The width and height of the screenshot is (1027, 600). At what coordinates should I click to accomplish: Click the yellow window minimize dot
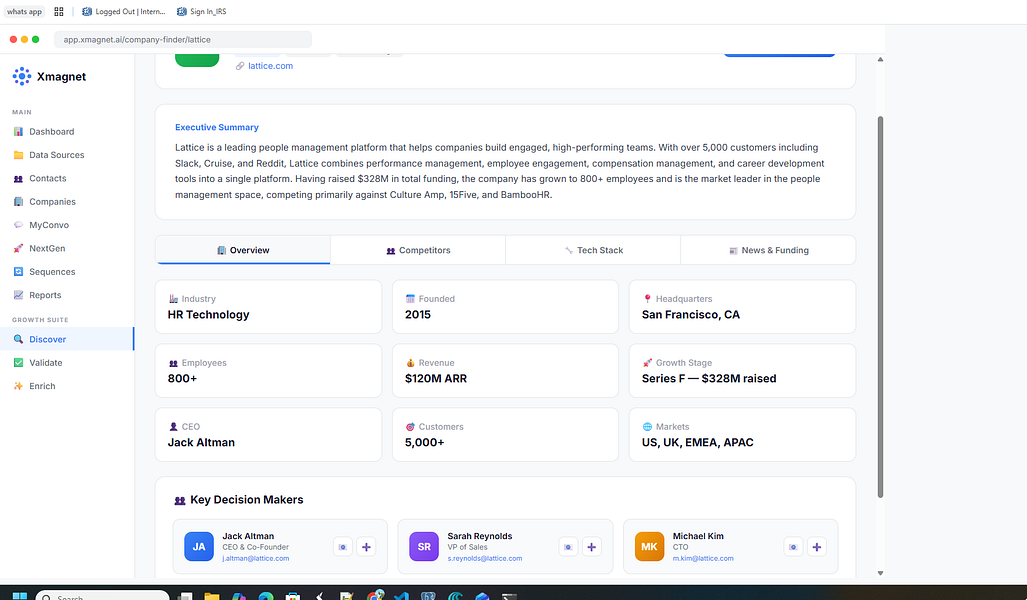pos(24,39)
